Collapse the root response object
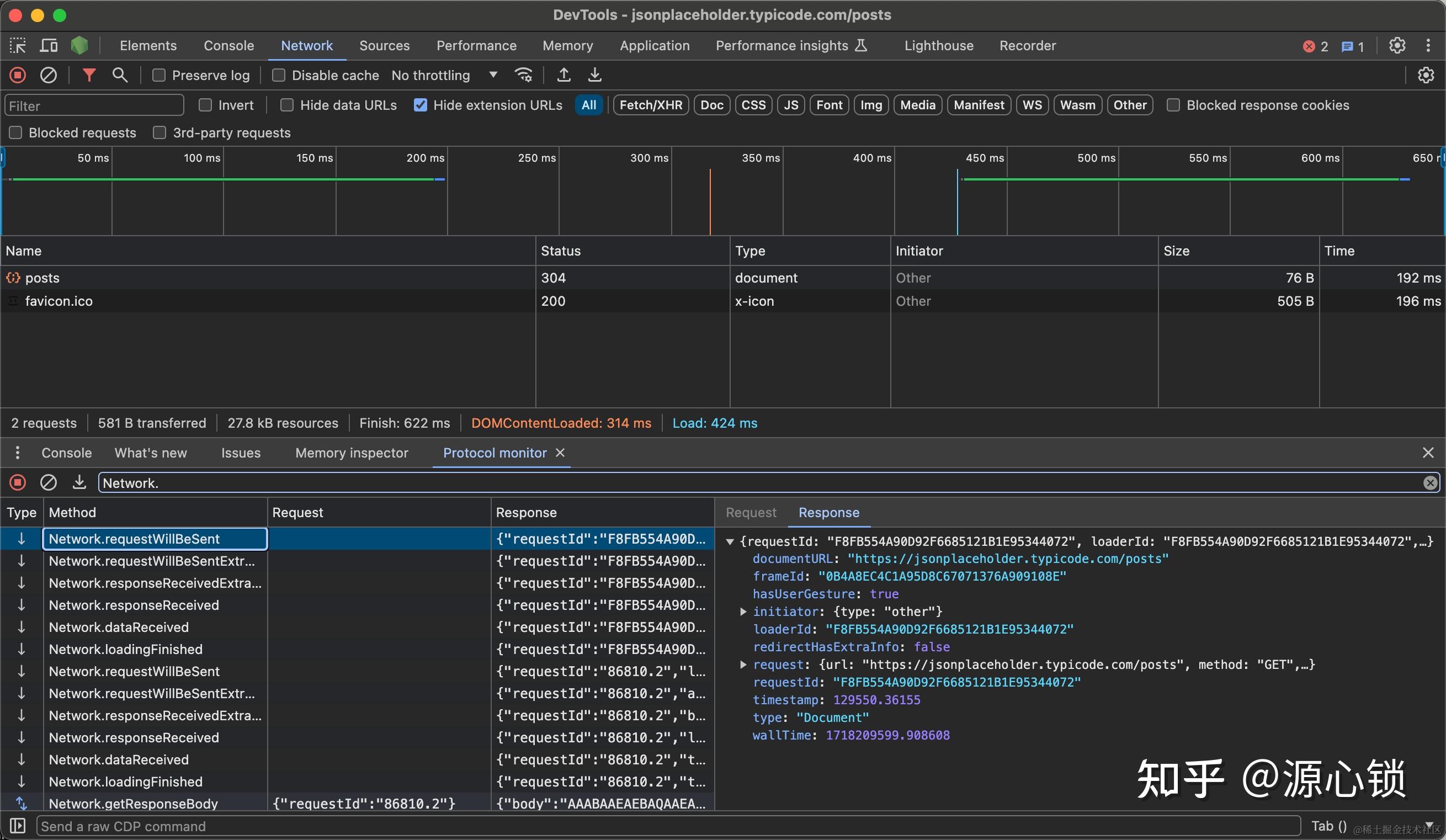The height and width of the screenshot is (840, 1446). pos(730,541)
